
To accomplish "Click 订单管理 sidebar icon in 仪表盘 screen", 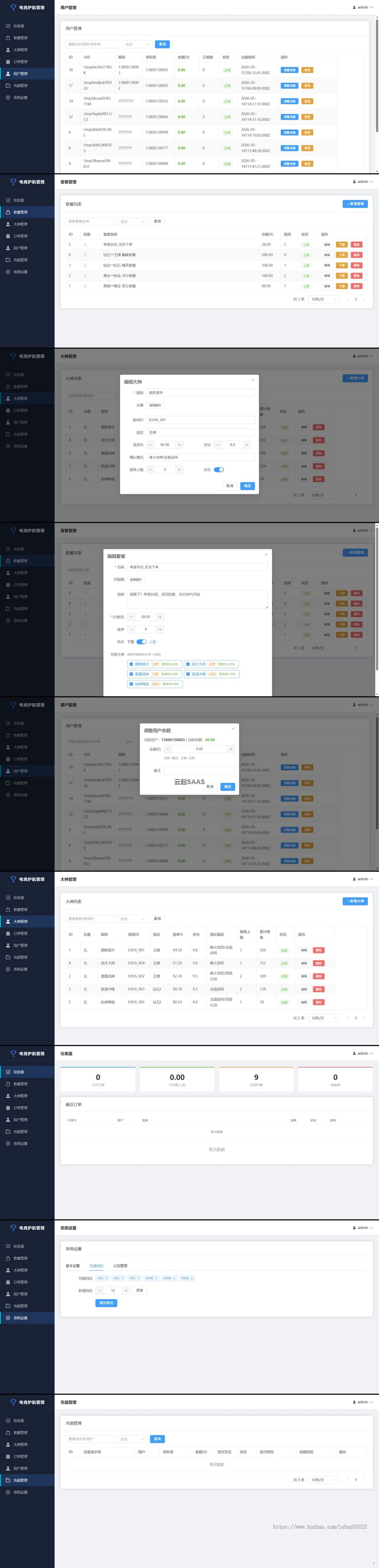I will pos(8,1107).
